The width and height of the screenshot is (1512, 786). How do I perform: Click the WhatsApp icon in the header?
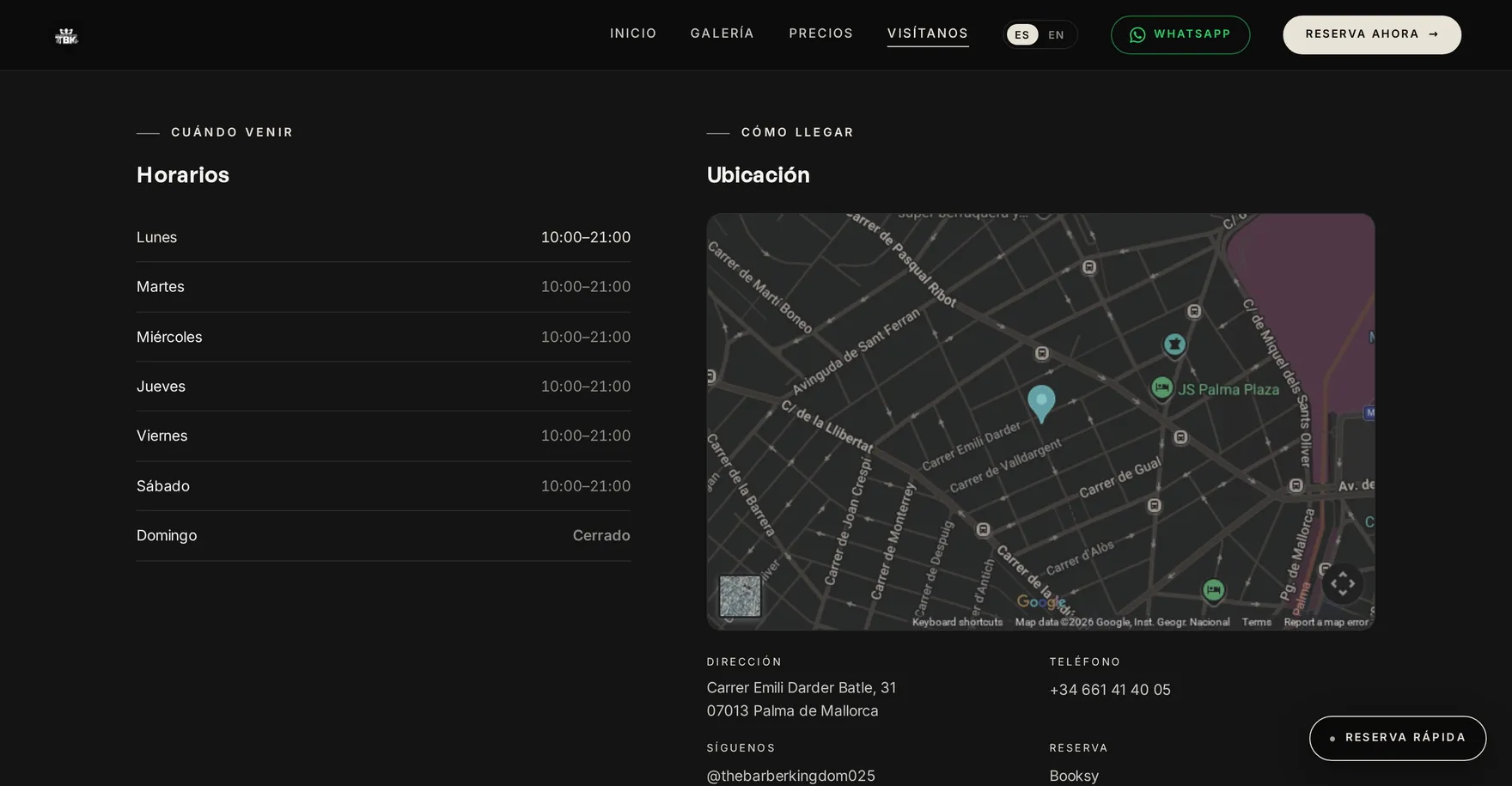click(x=1137, y=35)
